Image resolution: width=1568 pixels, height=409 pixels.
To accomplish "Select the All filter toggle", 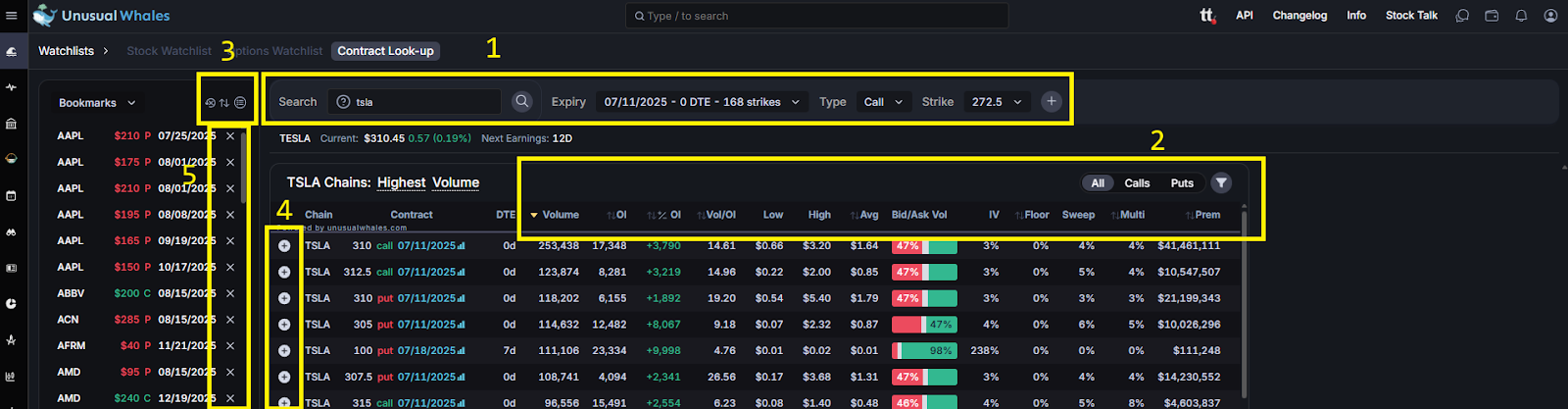I will [1098, 183].
